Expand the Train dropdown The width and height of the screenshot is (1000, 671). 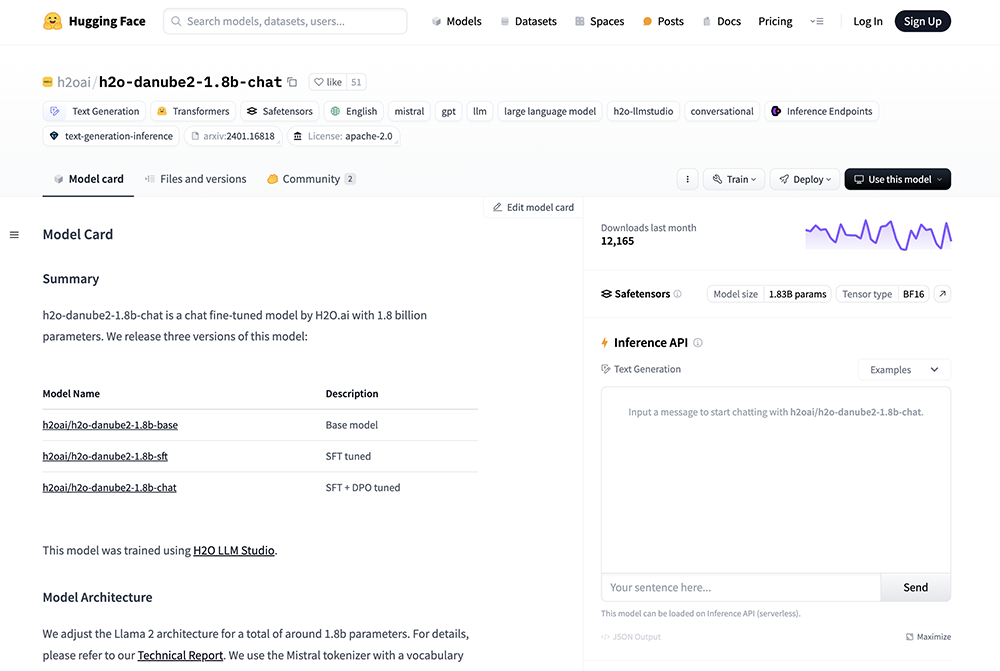pyautogui.click(x=735, y=179)
